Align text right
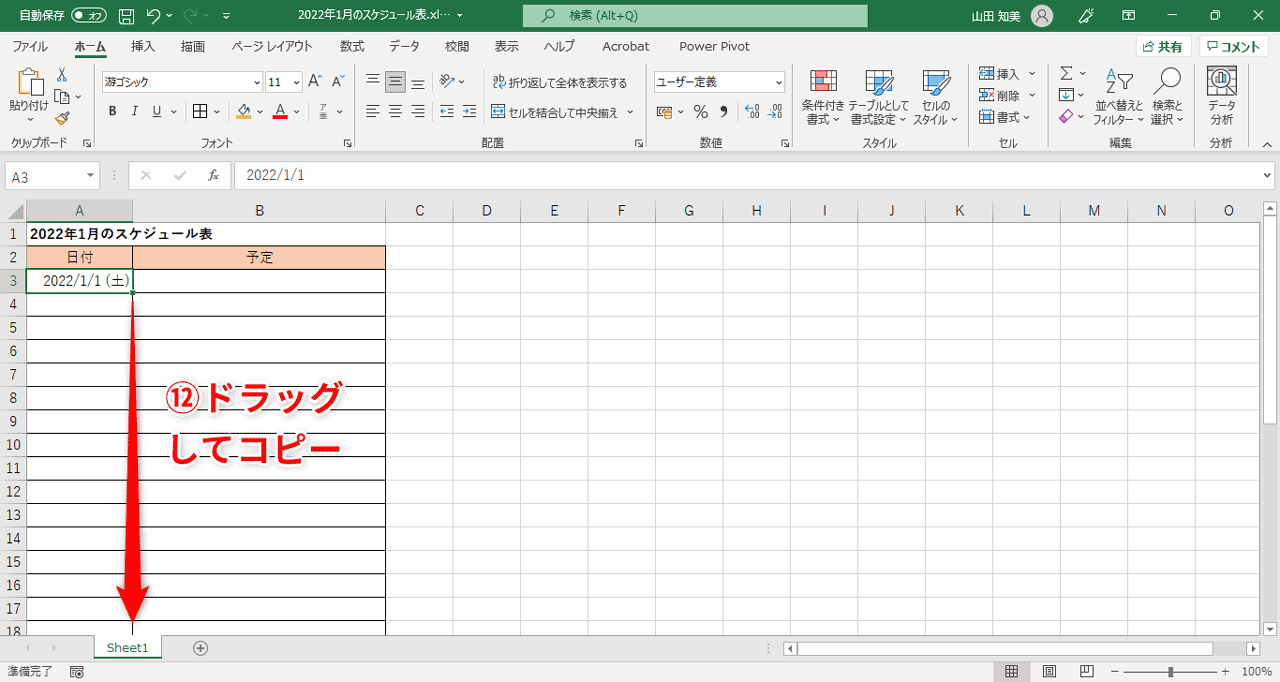Image resolution: width=1280 pixels, height=682 pixels. coord(418,111)
